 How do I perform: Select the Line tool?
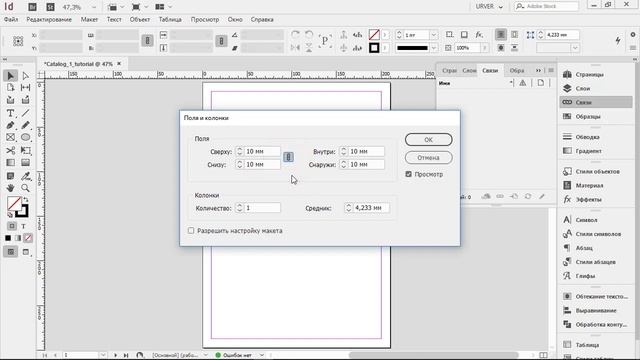[x=25, y=113]
